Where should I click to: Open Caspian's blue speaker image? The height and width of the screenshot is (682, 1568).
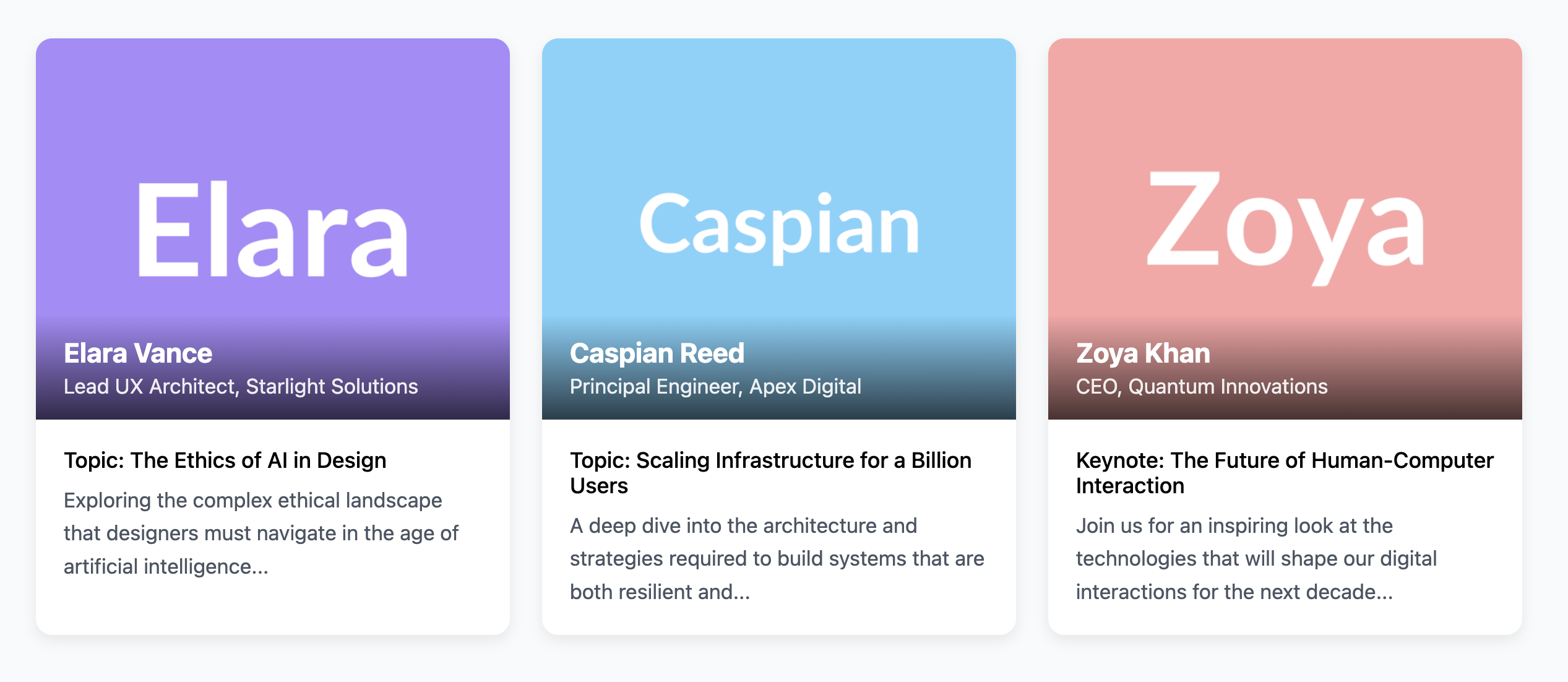[779, 229]
